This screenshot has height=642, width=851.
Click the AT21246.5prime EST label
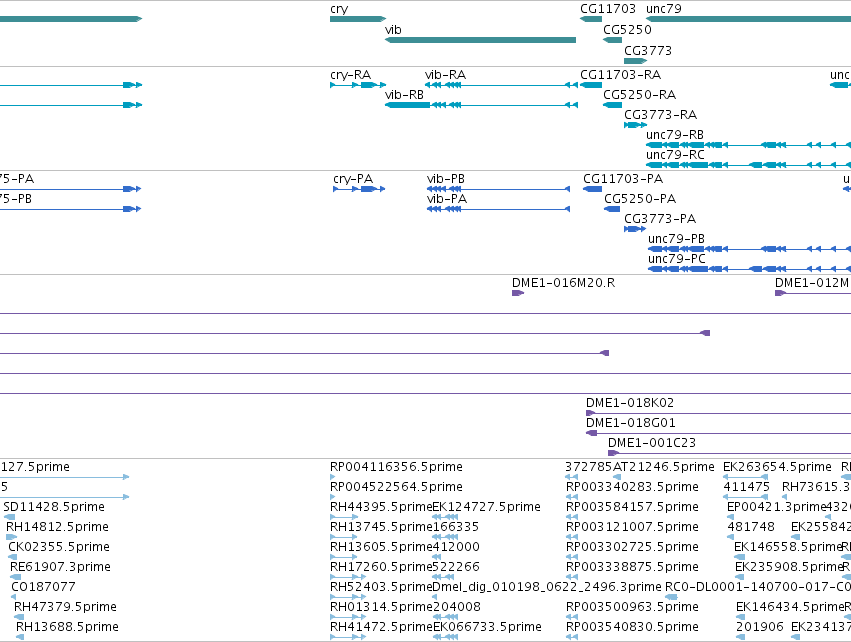coord(663,467)
